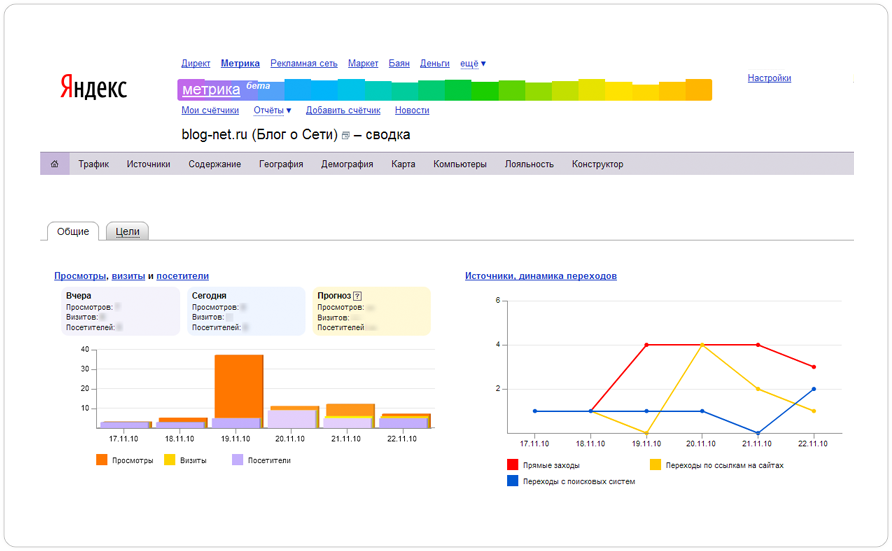Open the Маркет link
Screen dimensions: 892x551
[x=363, y=64]
